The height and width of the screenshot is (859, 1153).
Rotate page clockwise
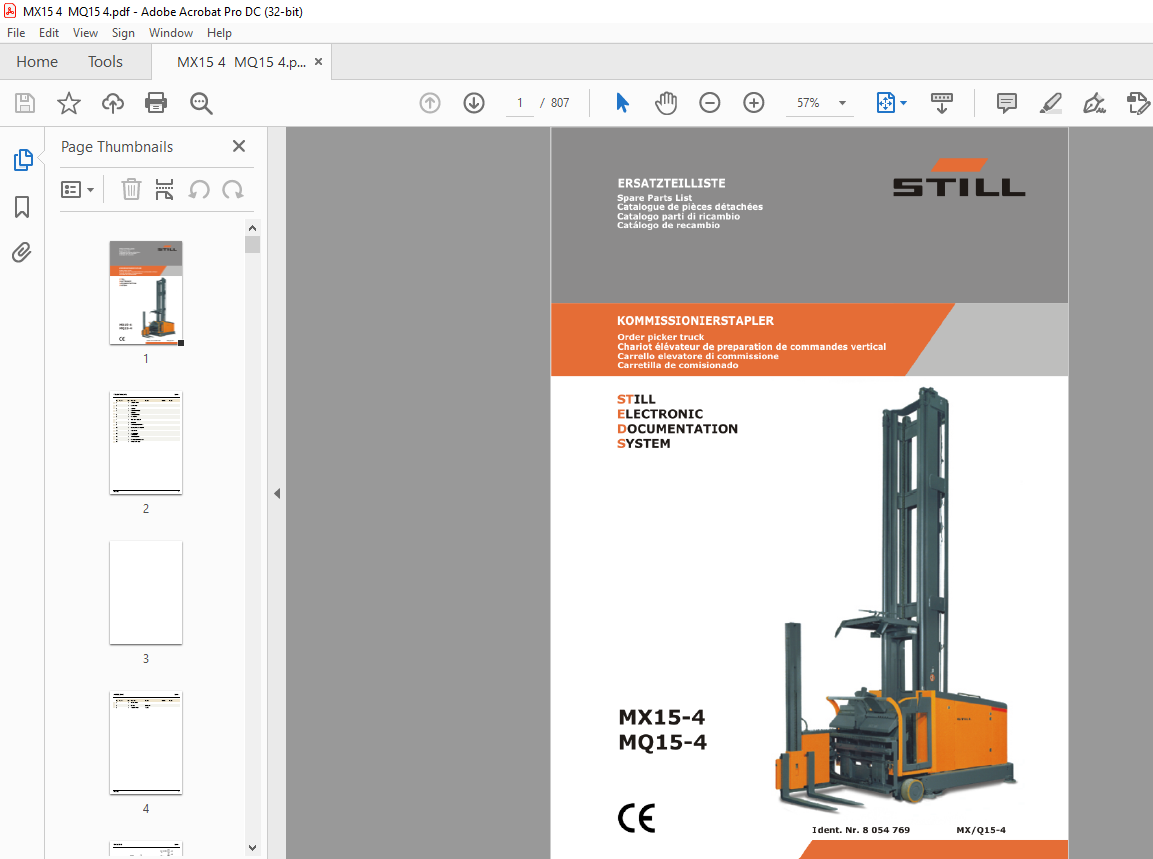click(x=233, y=190)
